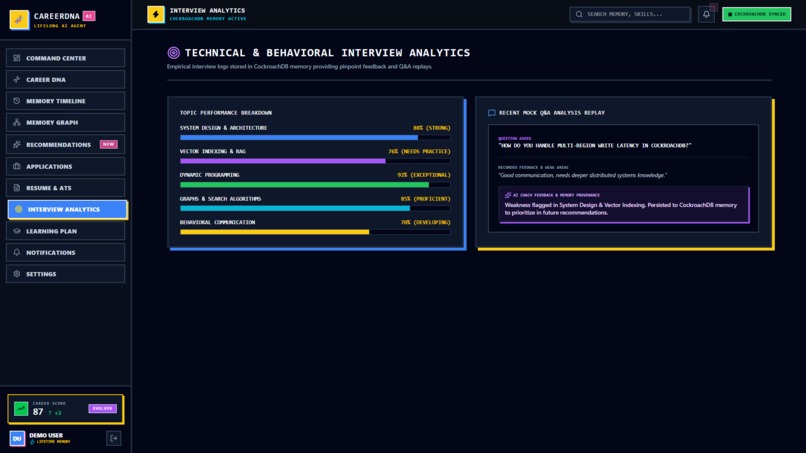This screenshot has height=453, width=806.
Task: Click the AI coach feedback purple card
Action: [624, 205]
